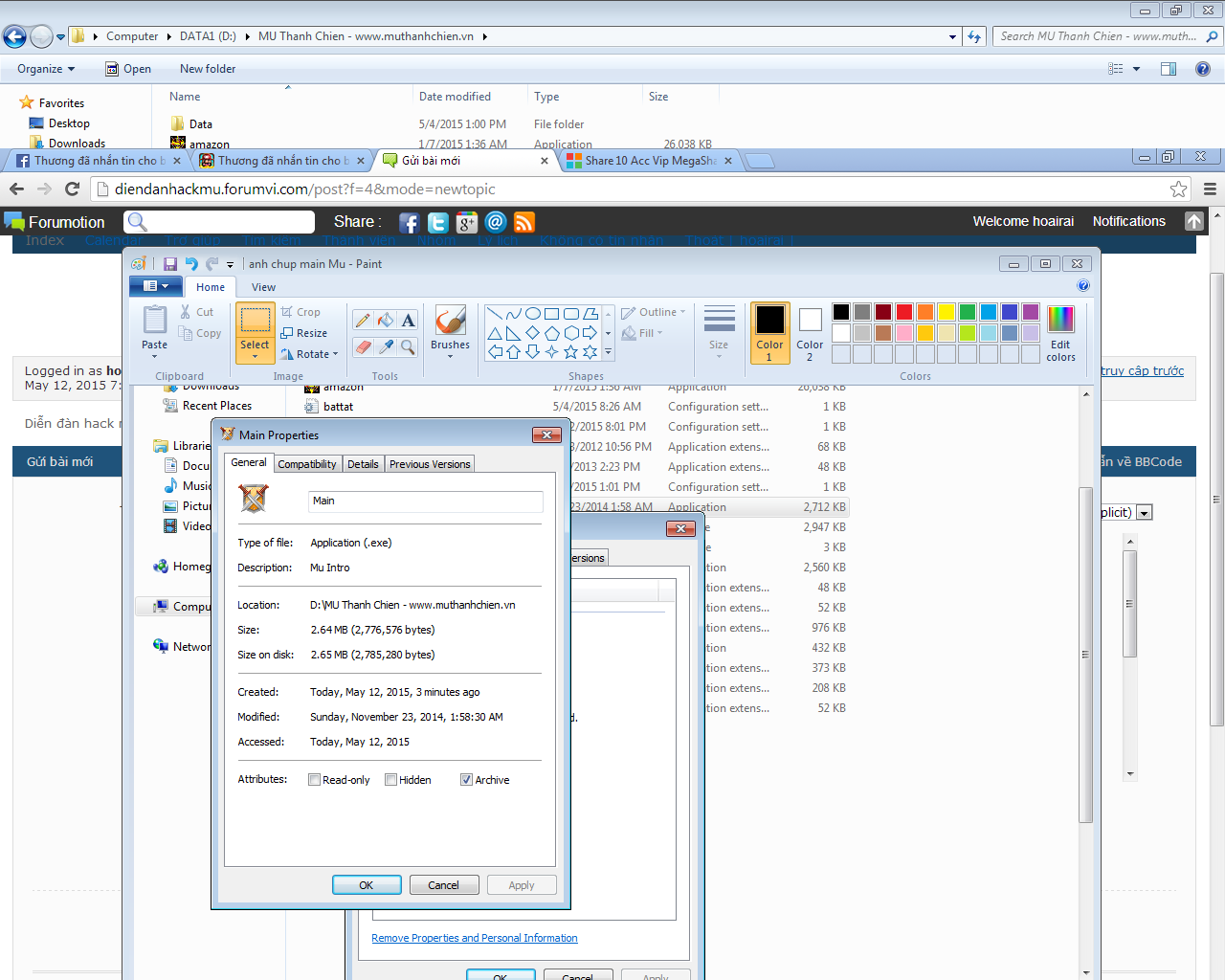This screenshot has width=1225, height=980.
Task: Open Remove Properties and Personal Information link
Action: coord(475,938)
